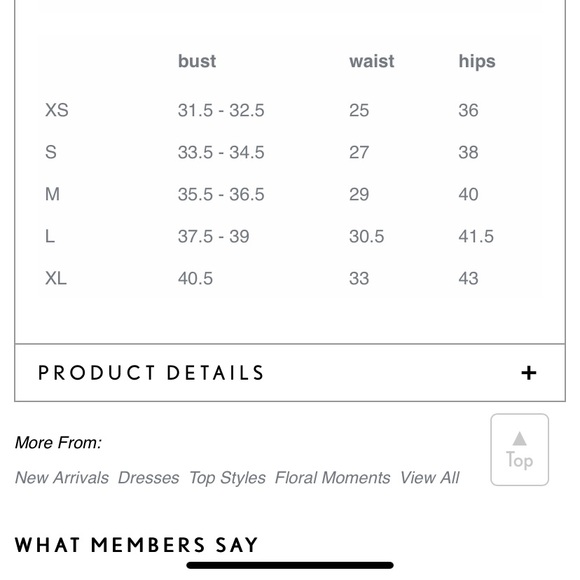The image size is (580, 580).
Task: Click the waist column header
Action: [x=372, y=61]
